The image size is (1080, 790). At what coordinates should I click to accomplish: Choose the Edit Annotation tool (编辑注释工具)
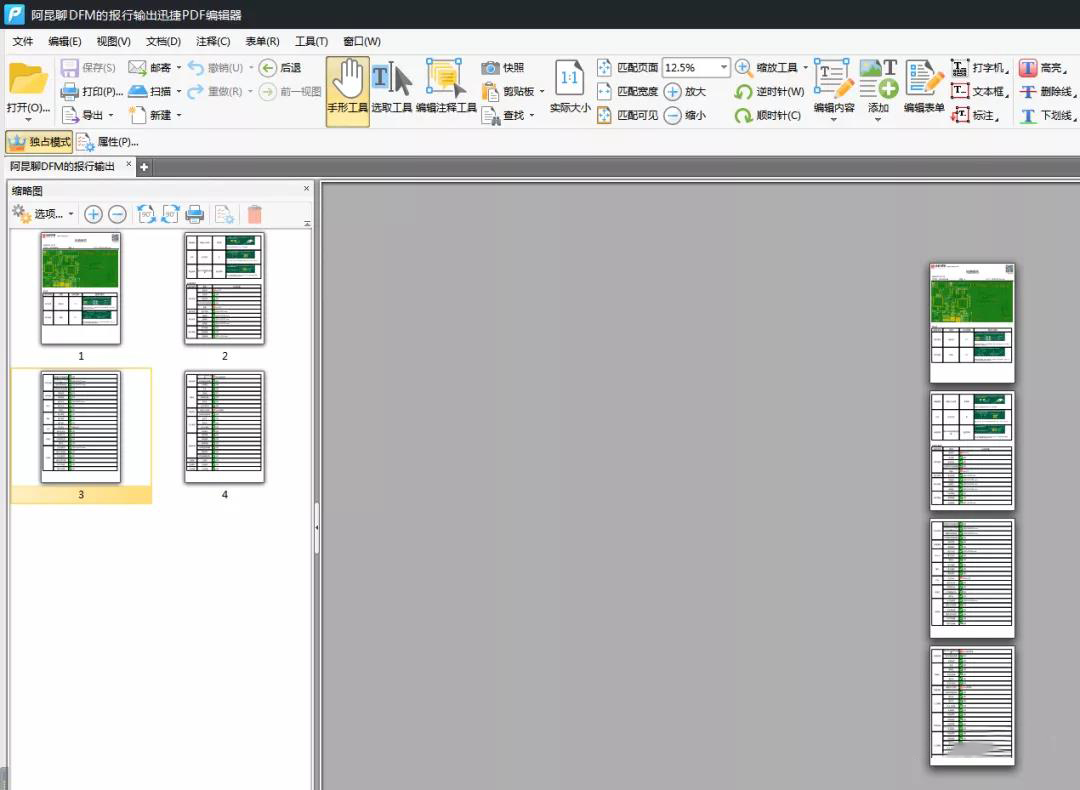(446, 90)
